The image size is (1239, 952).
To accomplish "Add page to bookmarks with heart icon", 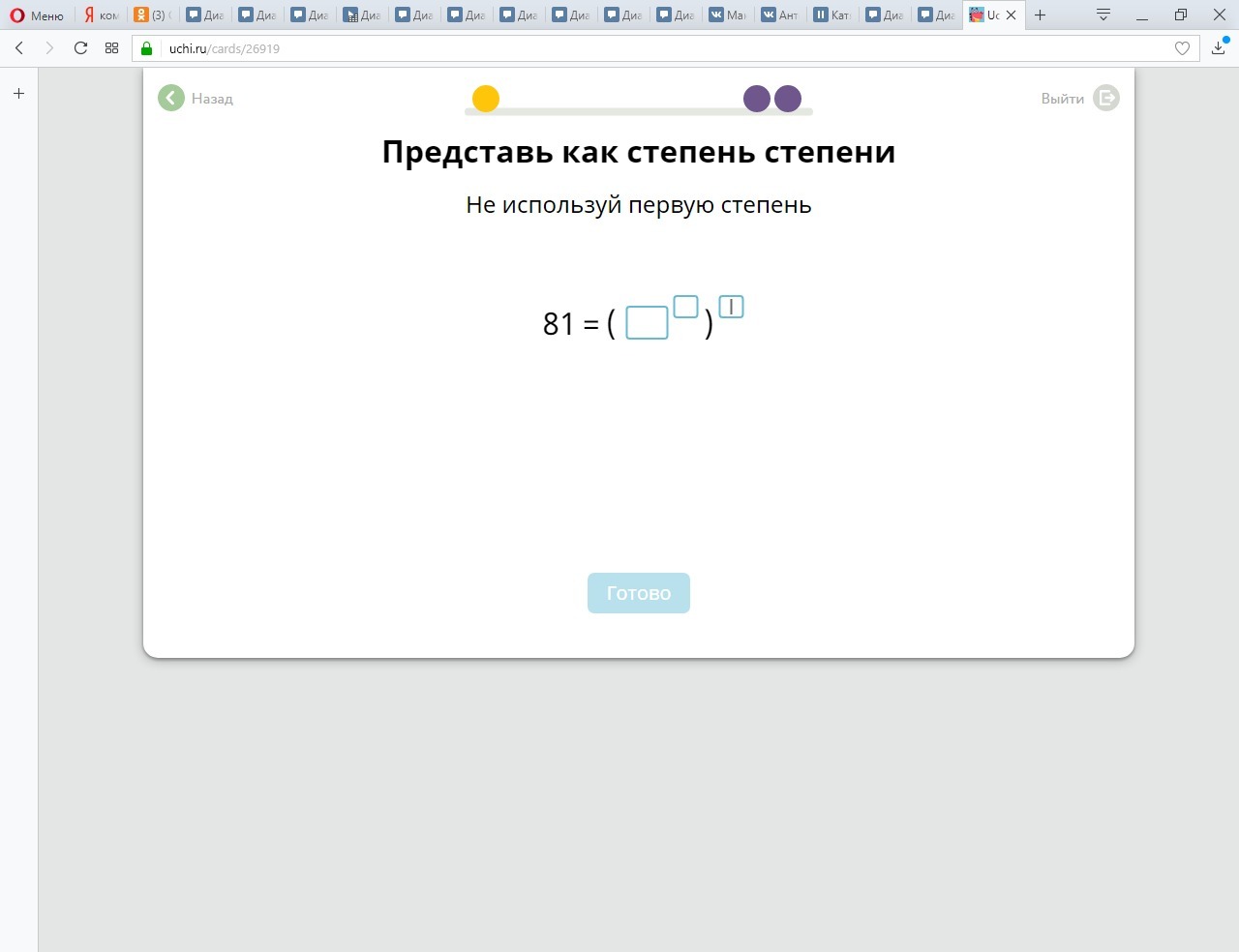I will tap(1182, 48).
